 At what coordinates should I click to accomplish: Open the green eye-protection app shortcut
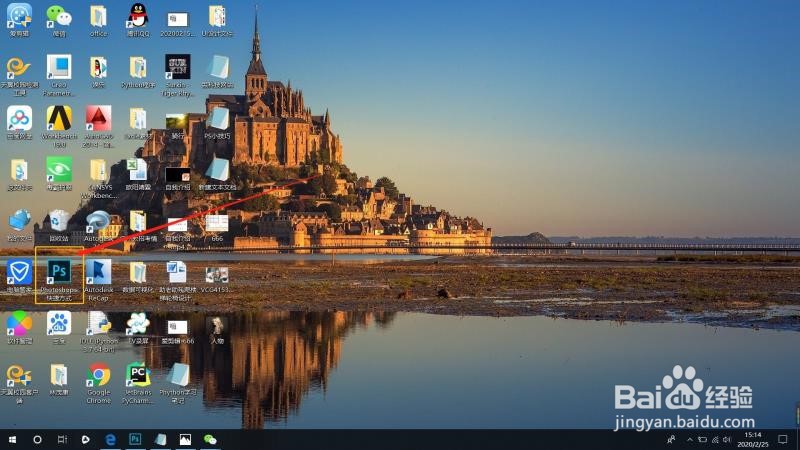pyautogui.click(x=59, y=174)
